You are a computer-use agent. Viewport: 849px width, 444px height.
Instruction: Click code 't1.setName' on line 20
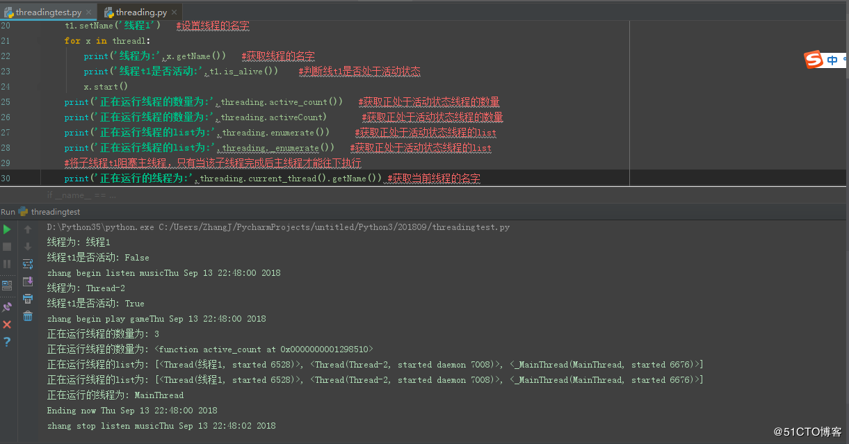(x=89, y=25)
